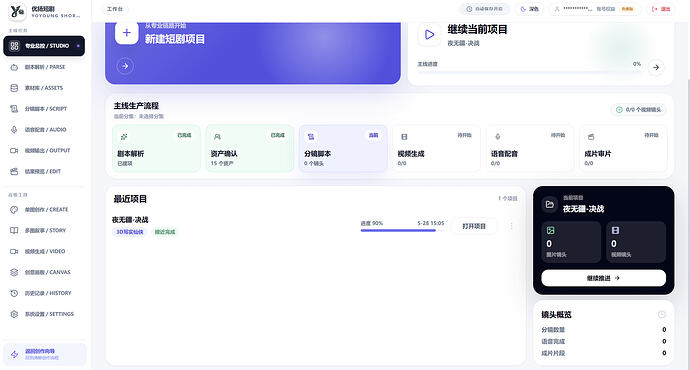Click the 0/0 个视频镜头 status badge
The image size is (690, 370).
point(639,110)
